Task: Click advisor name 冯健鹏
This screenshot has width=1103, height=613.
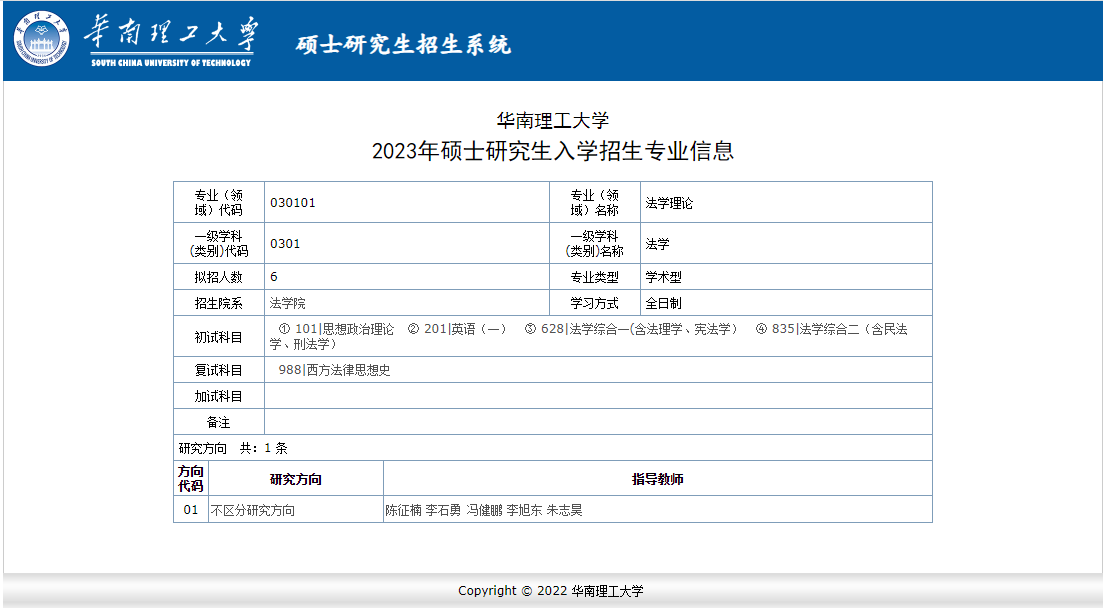Action: (484, 510)
